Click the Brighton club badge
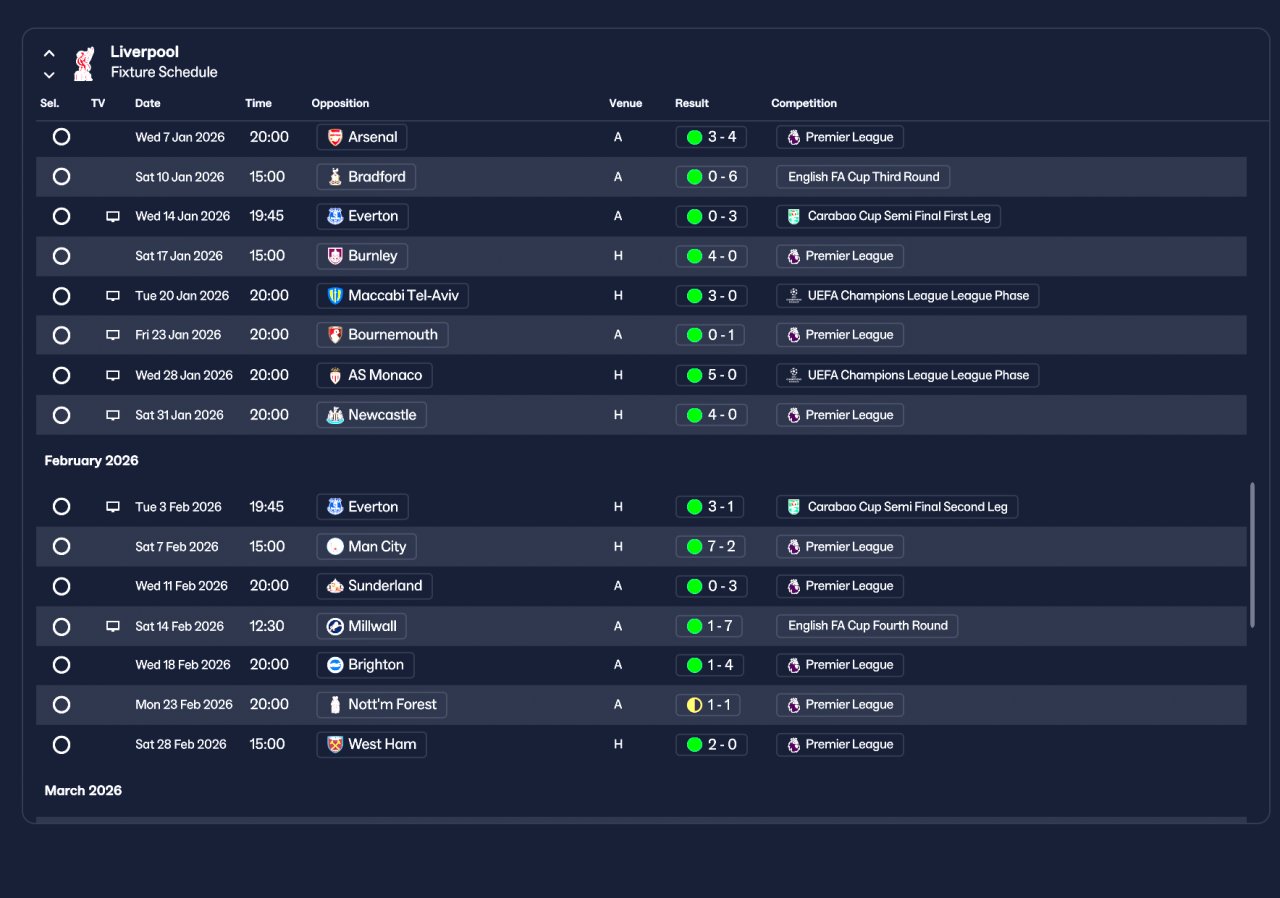The image size is (1280, 898). tap(335, 665)
